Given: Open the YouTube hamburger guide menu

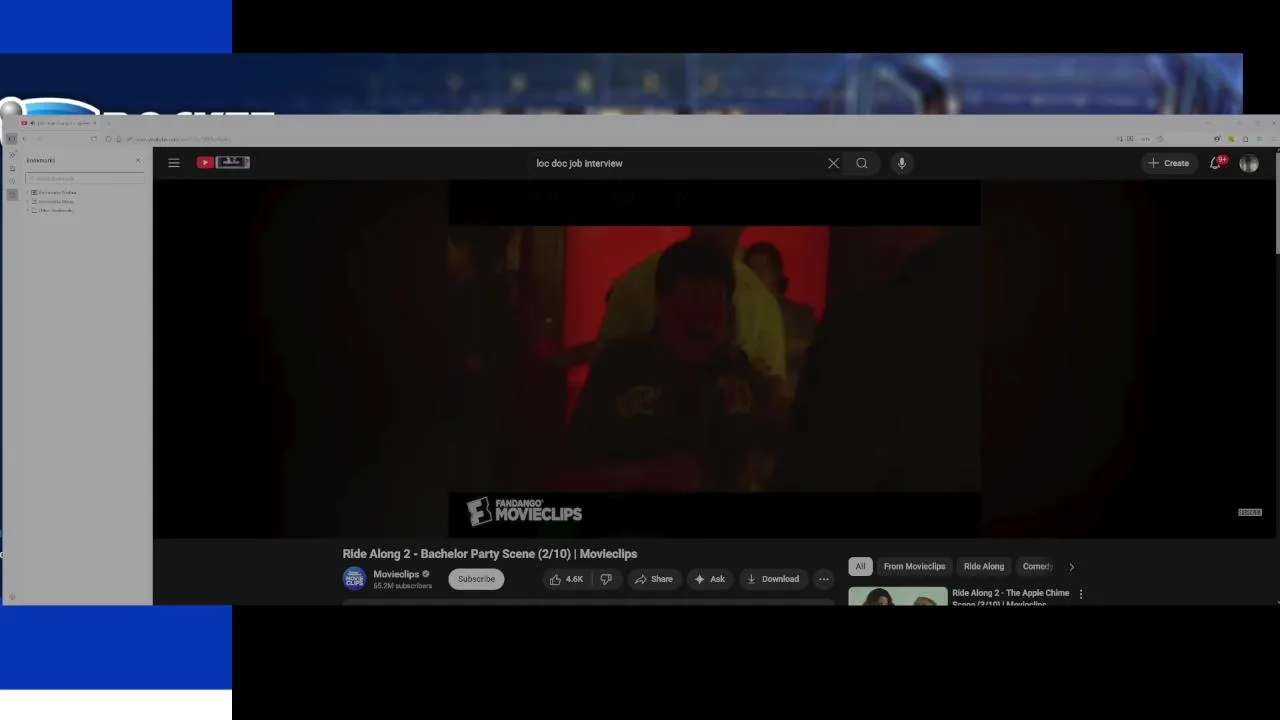Looking at the screenshot, I should 174,163.
